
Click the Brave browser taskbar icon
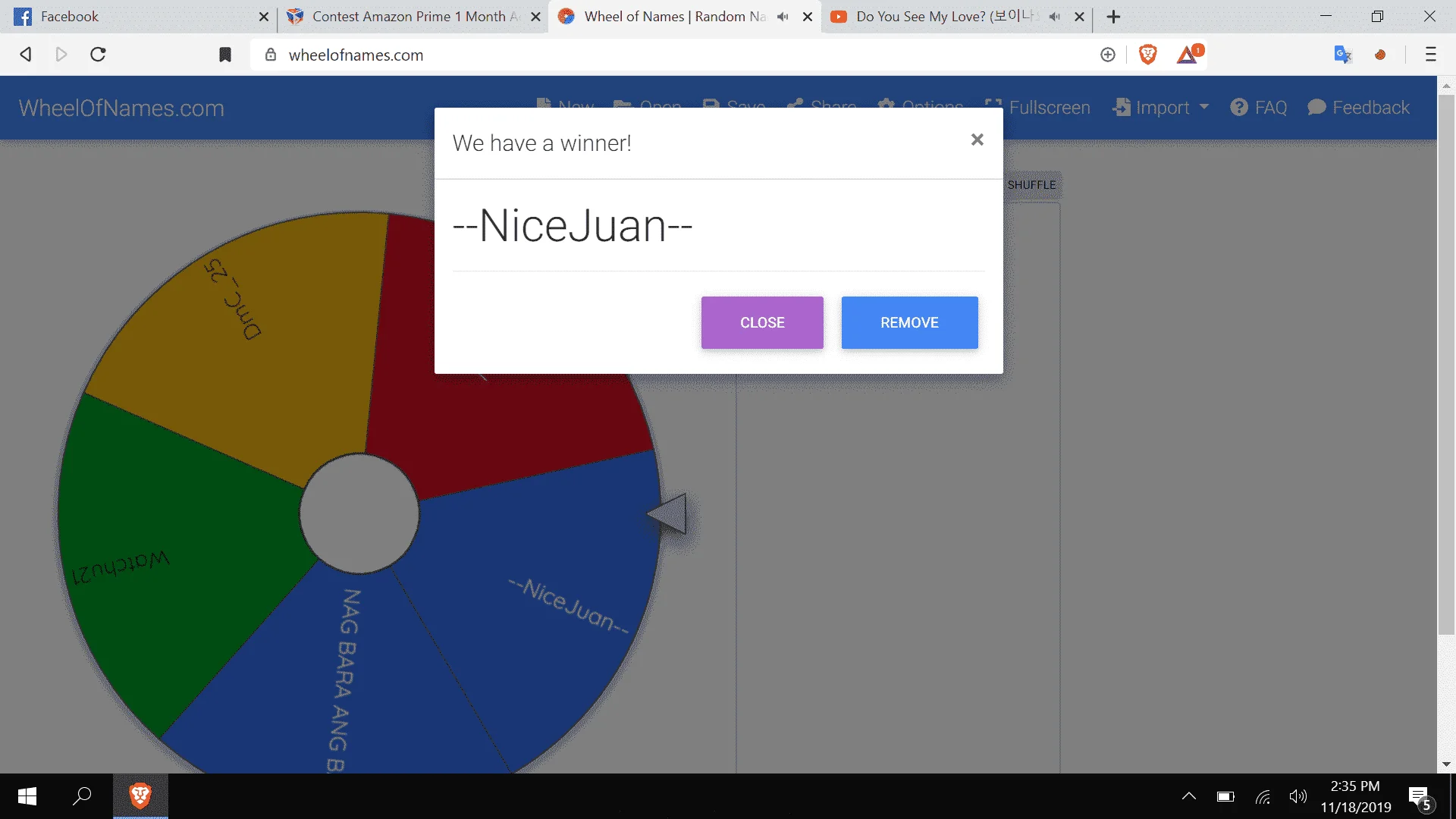[x=140, y=796]
